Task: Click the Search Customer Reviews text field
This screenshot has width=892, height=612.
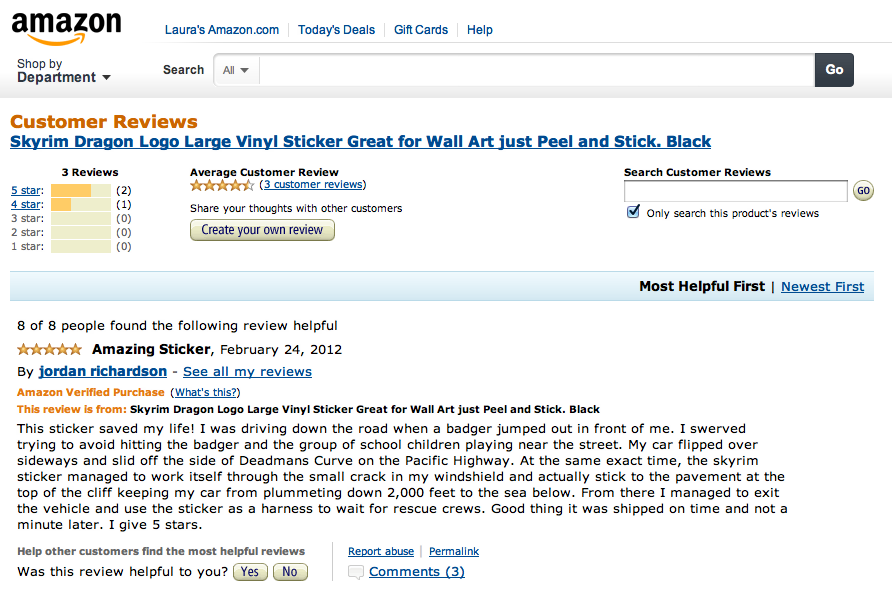Action: coord(735,191)
